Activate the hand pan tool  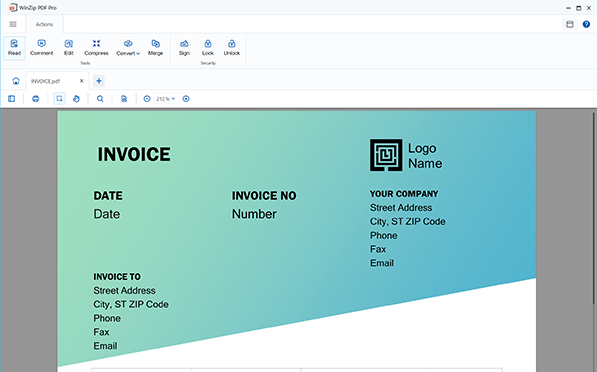(76, 99)
